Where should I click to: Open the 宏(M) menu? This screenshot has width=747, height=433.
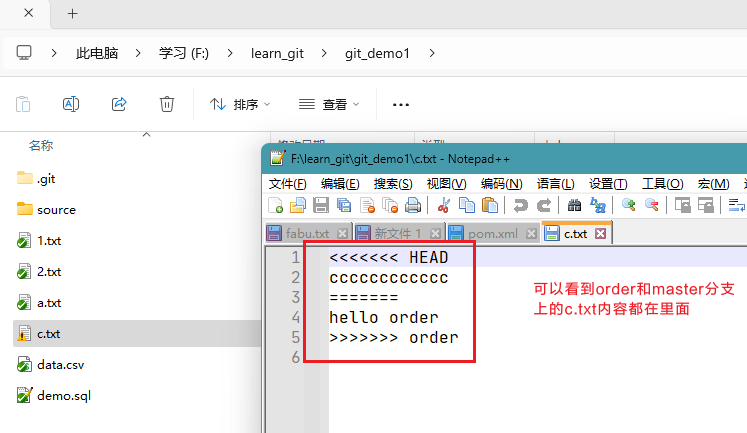713,183
